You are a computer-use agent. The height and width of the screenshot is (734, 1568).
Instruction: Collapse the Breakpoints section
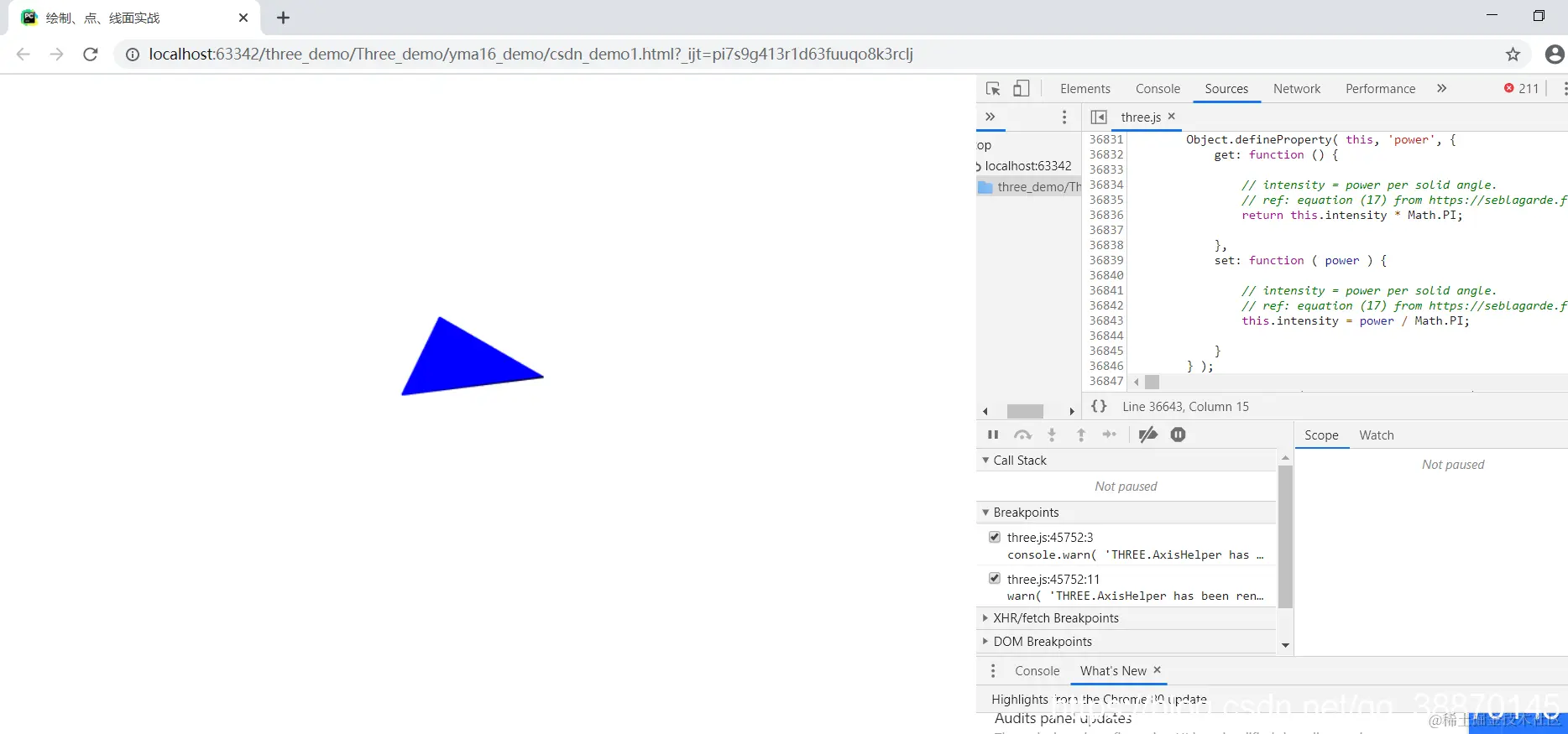coord(985,513)
